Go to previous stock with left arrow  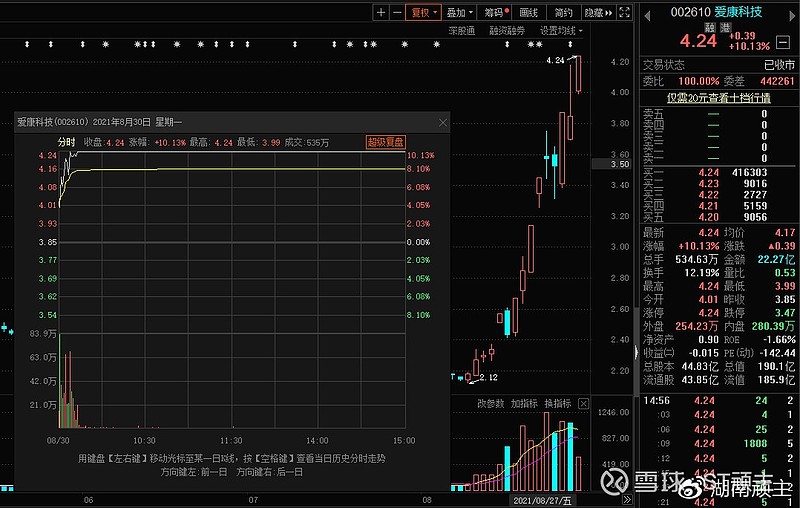click(647, 16)
